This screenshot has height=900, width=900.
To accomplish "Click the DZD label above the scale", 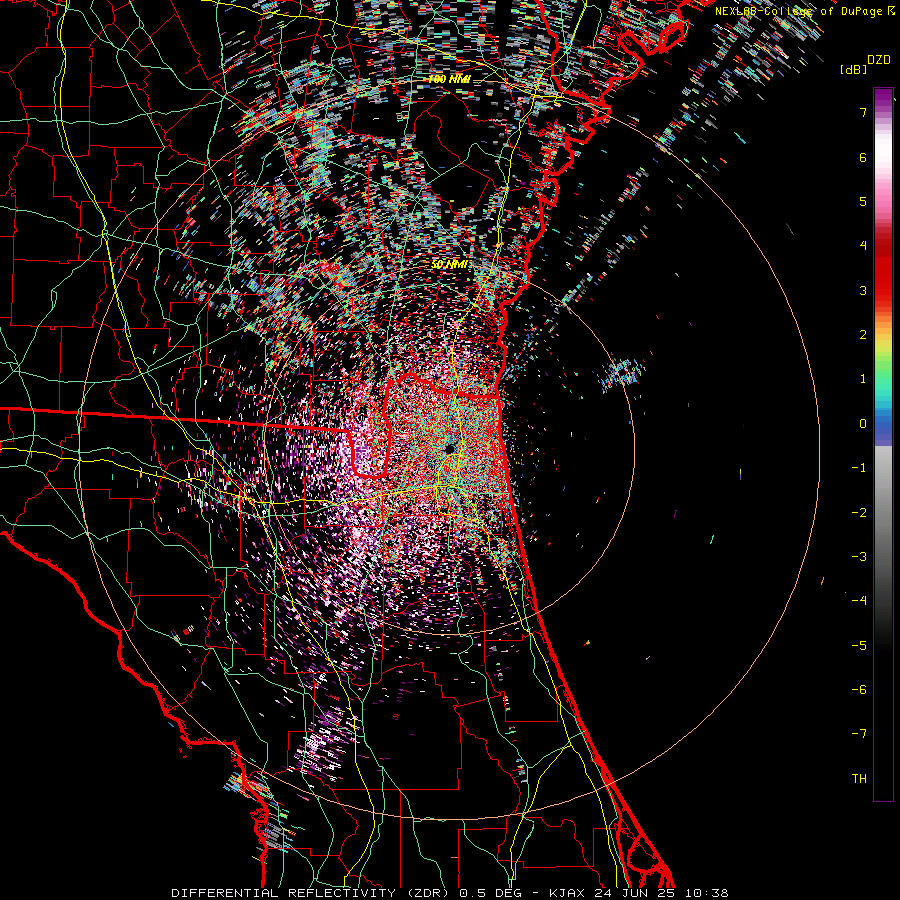I will [x=879, y=60].
